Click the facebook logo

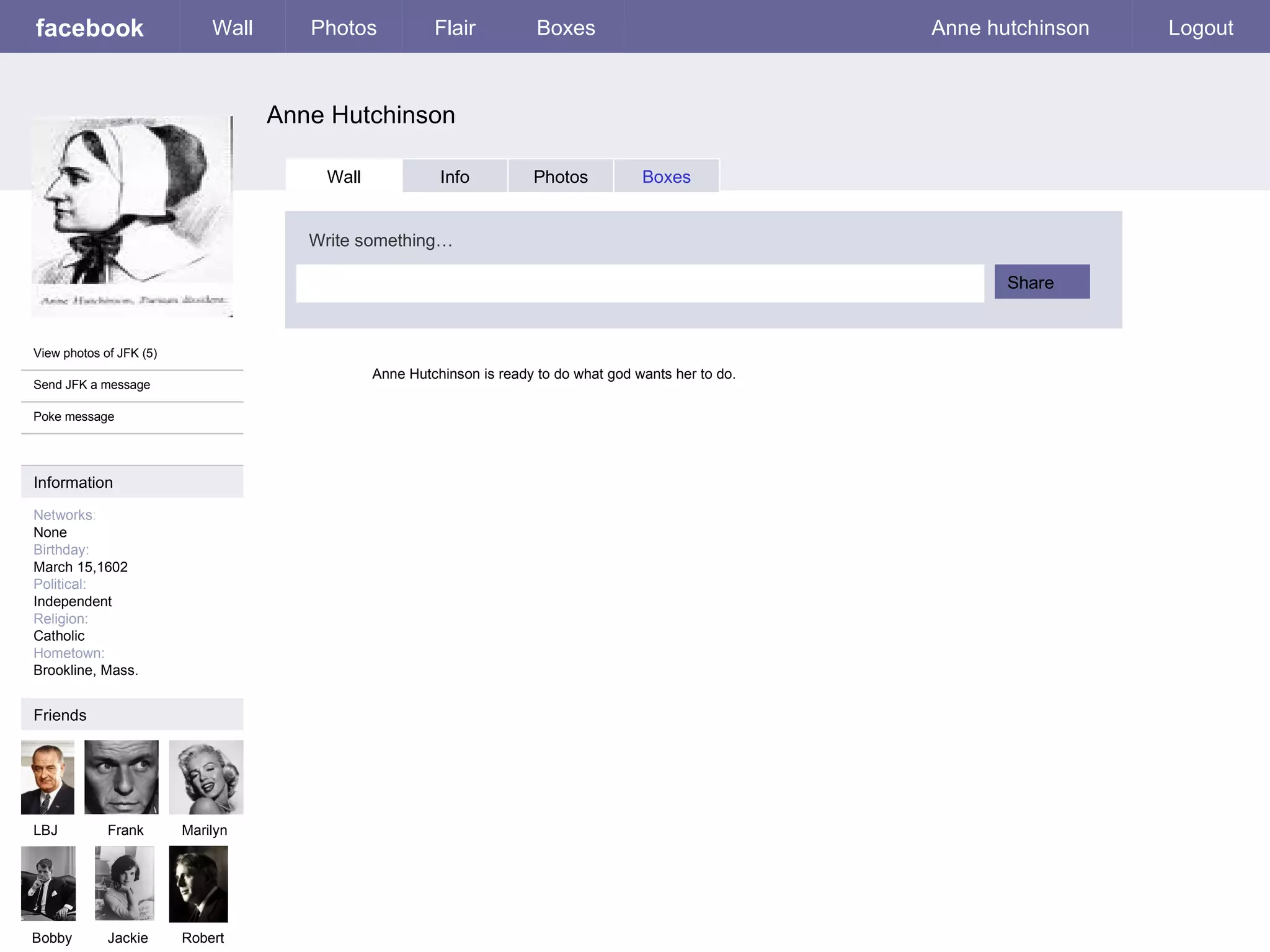(89, 28)
